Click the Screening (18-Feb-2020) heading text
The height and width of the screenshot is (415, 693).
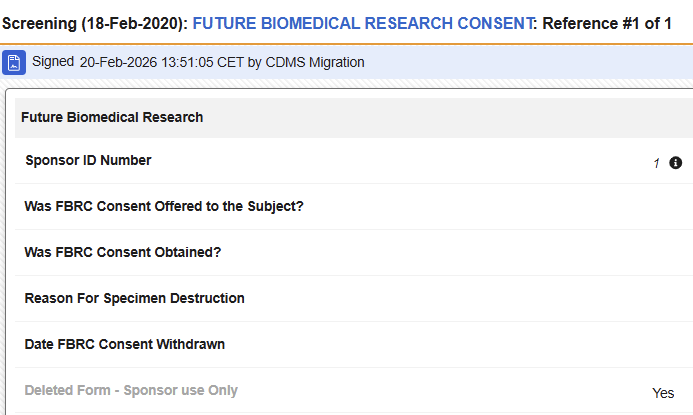(x=95, y=23)
